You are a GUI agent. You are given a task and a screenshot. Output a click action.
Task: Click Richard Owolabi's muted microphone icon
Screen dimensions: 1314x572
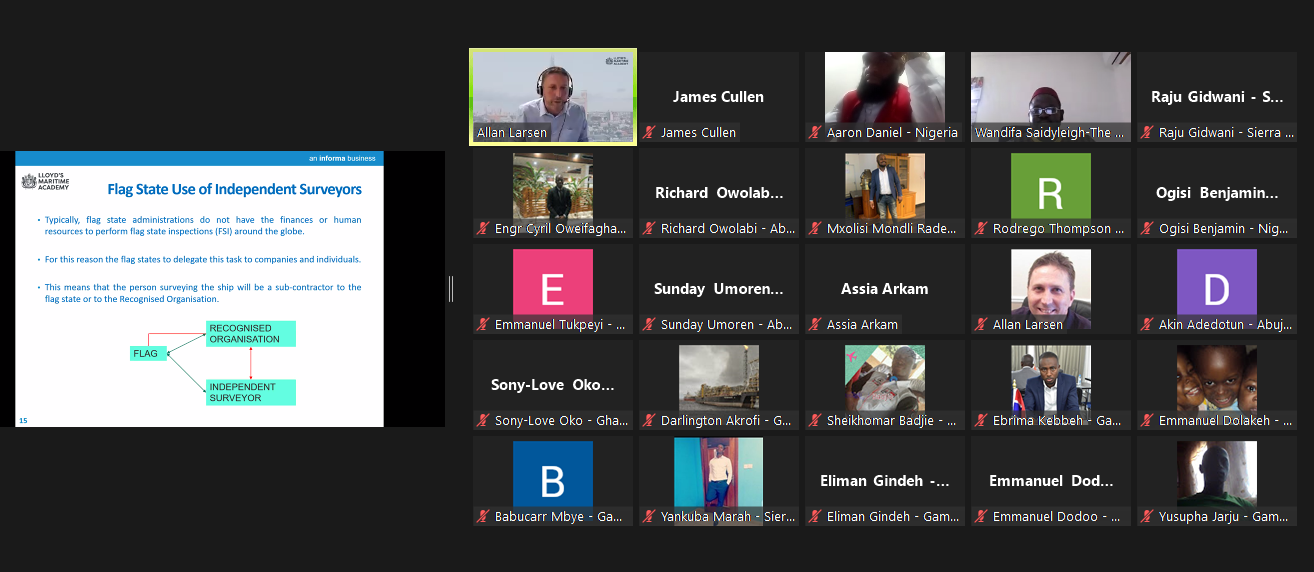tap(650, 229)
